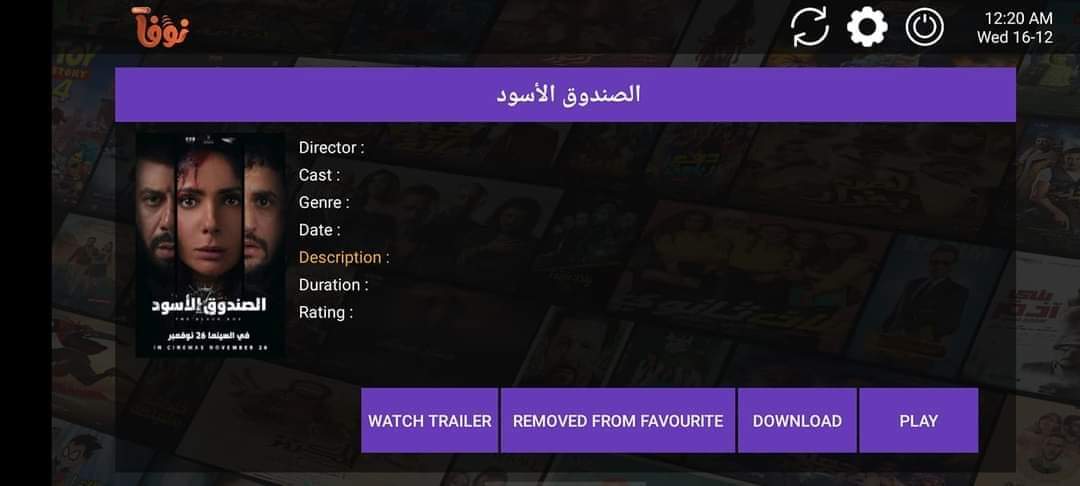The image size is (1080, 486).
Task: Tap the Genre field label
Action: pyautogui.click(x=324, y=202)
